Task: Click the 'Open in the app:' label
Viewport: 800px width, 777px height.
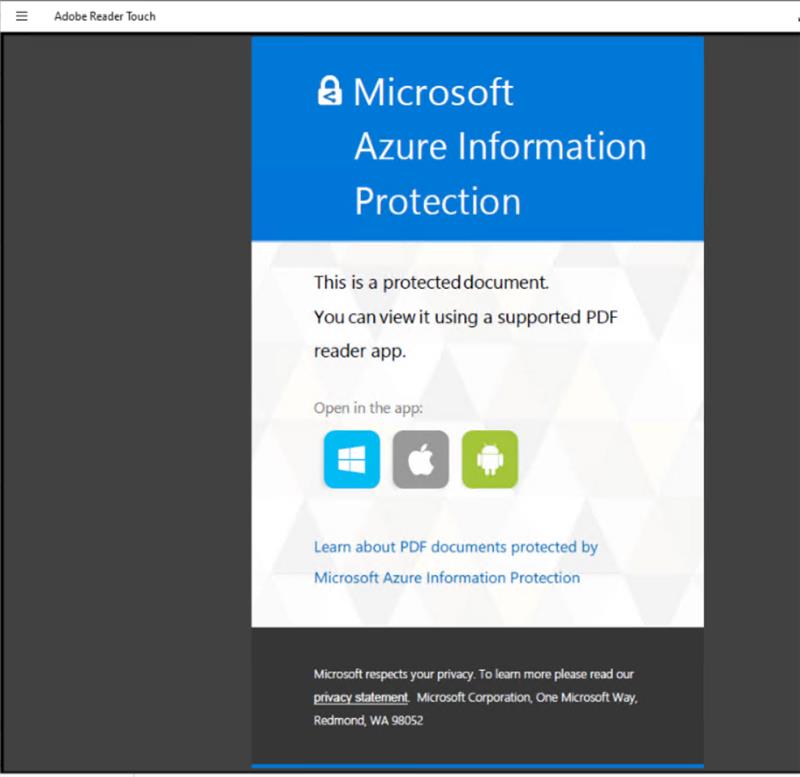Action: pos(368,408)
